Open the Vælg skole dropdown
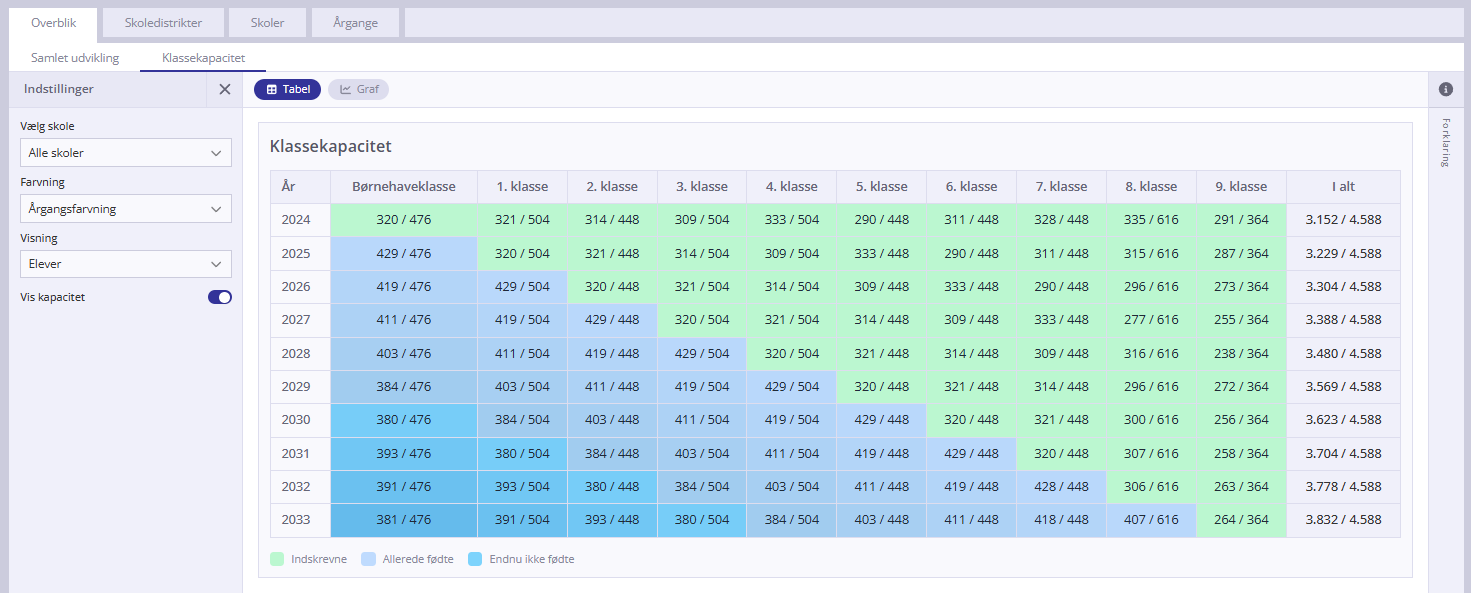1471x593 pixels. click(x=125, y=153)
